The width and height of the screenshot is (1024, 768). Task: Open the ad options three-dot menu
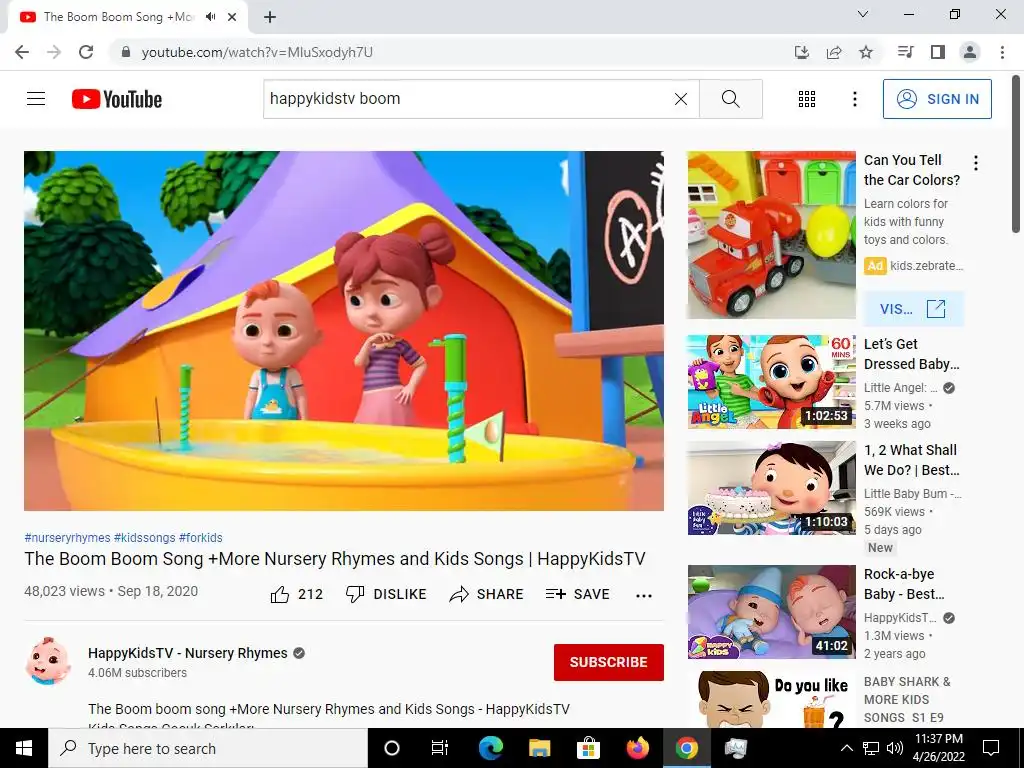coord(976,163)
